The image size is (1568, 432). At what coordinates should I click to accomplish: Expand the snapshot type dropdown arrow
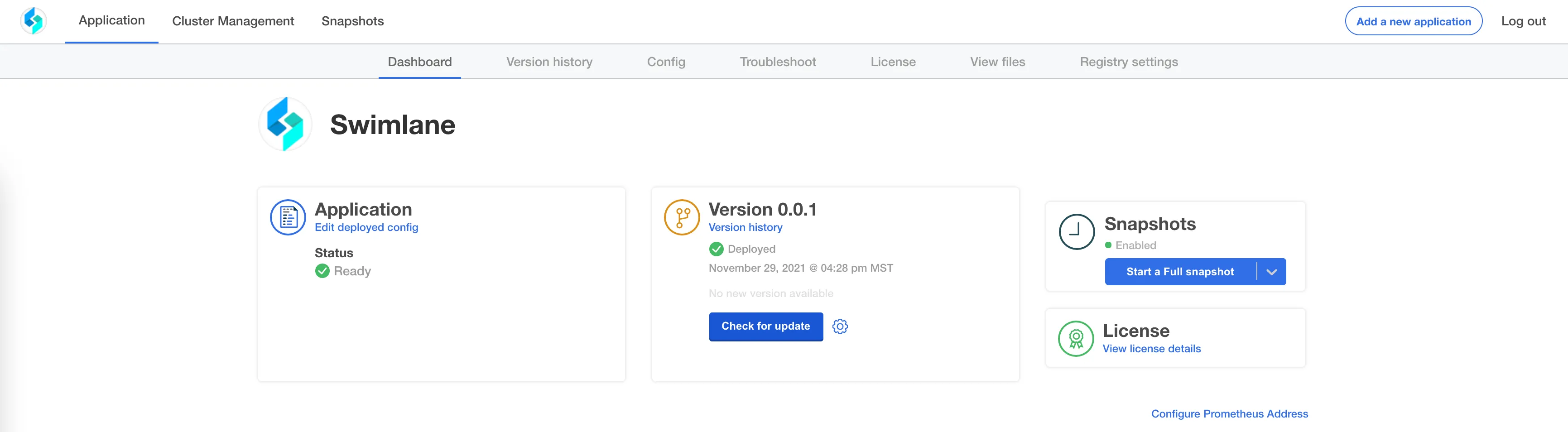coord(1271,272)
